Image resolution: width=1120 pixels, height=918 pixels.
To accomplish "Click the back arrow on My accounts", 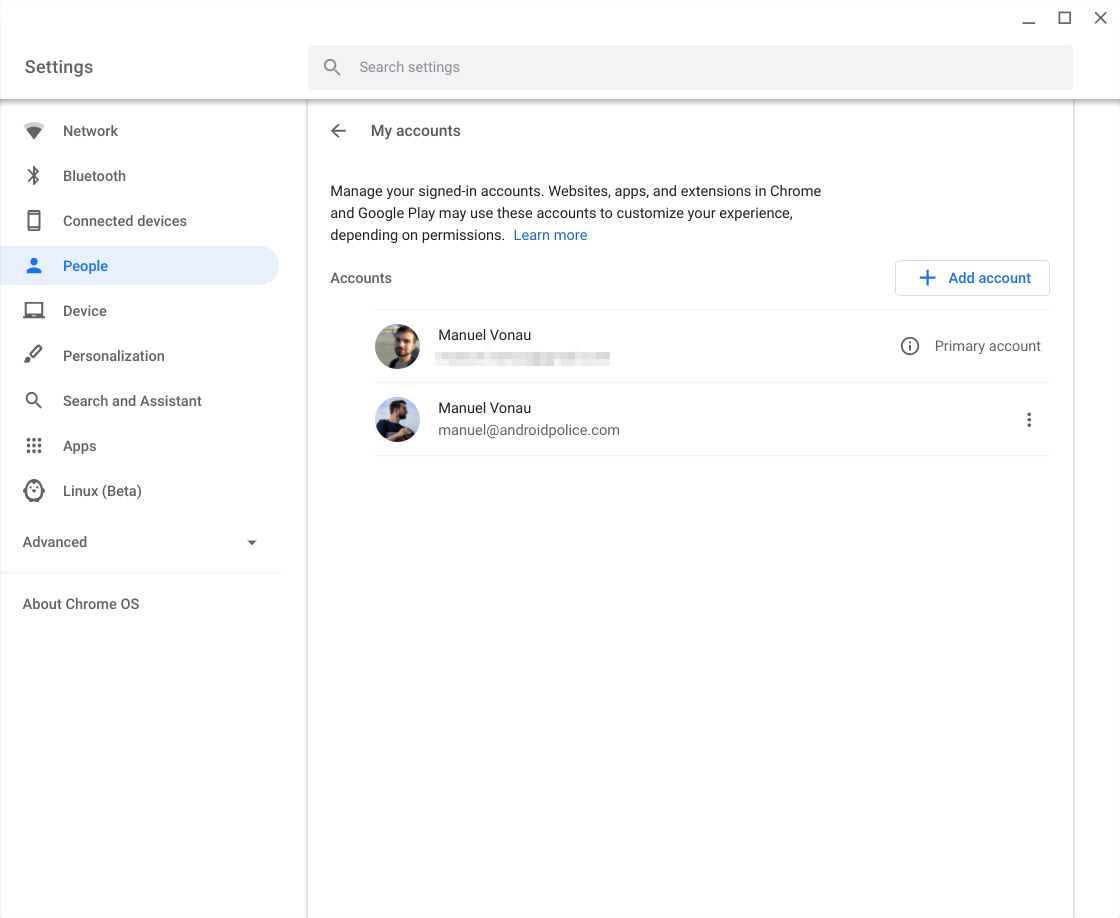I will [x=338, y=130].
